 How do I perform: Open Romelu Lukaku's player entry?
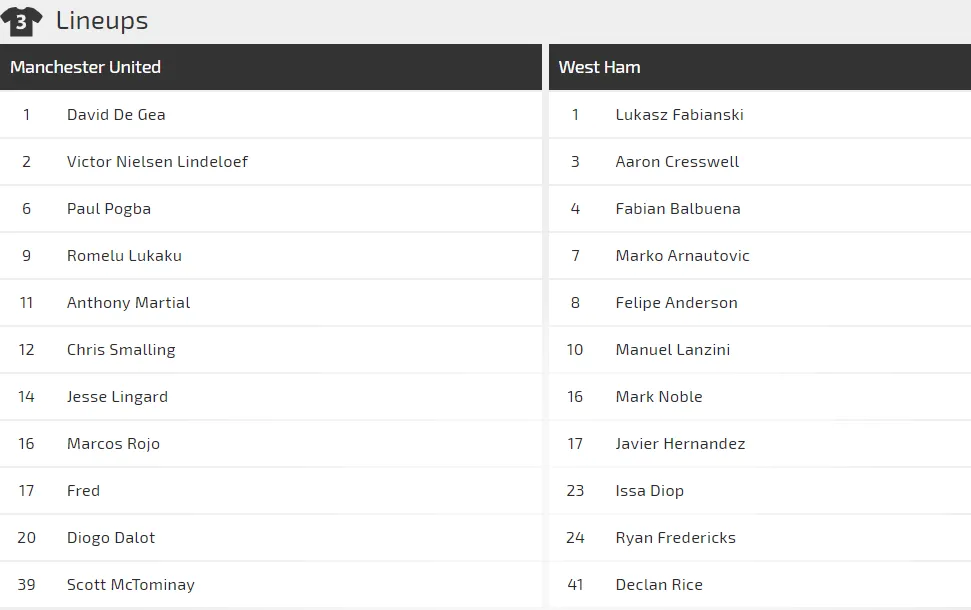pyautogui.click(x=124, y=255)
